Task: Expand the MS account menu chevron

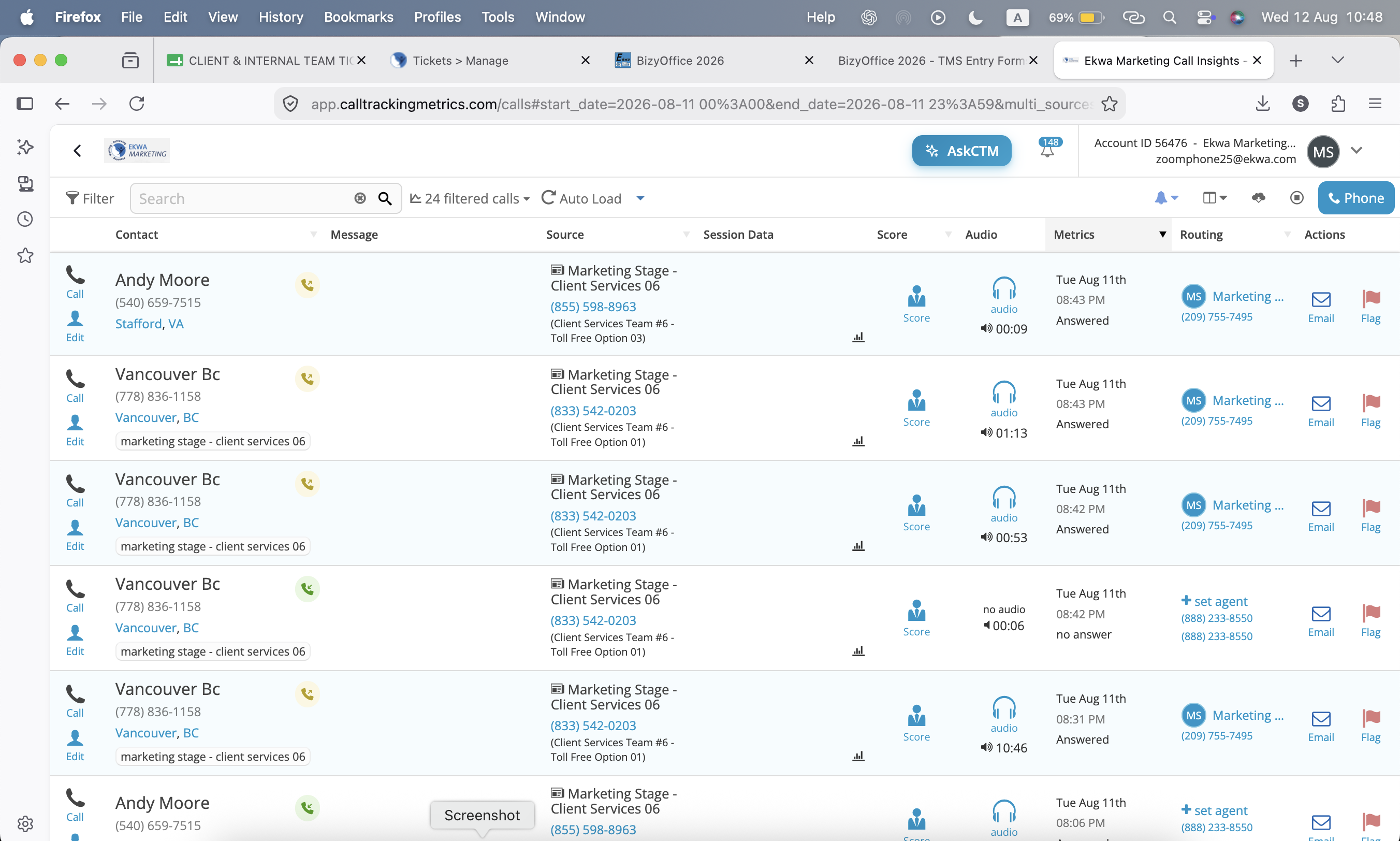Action: click(1357, 151)
